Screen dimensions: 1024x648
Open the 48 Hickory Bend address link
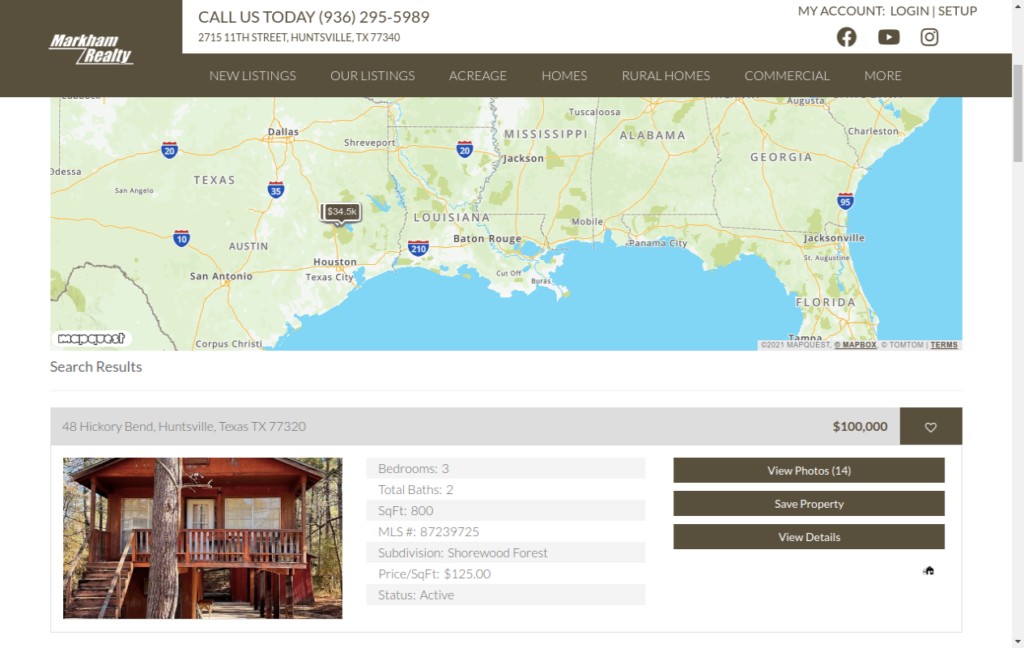pos(184,427)
